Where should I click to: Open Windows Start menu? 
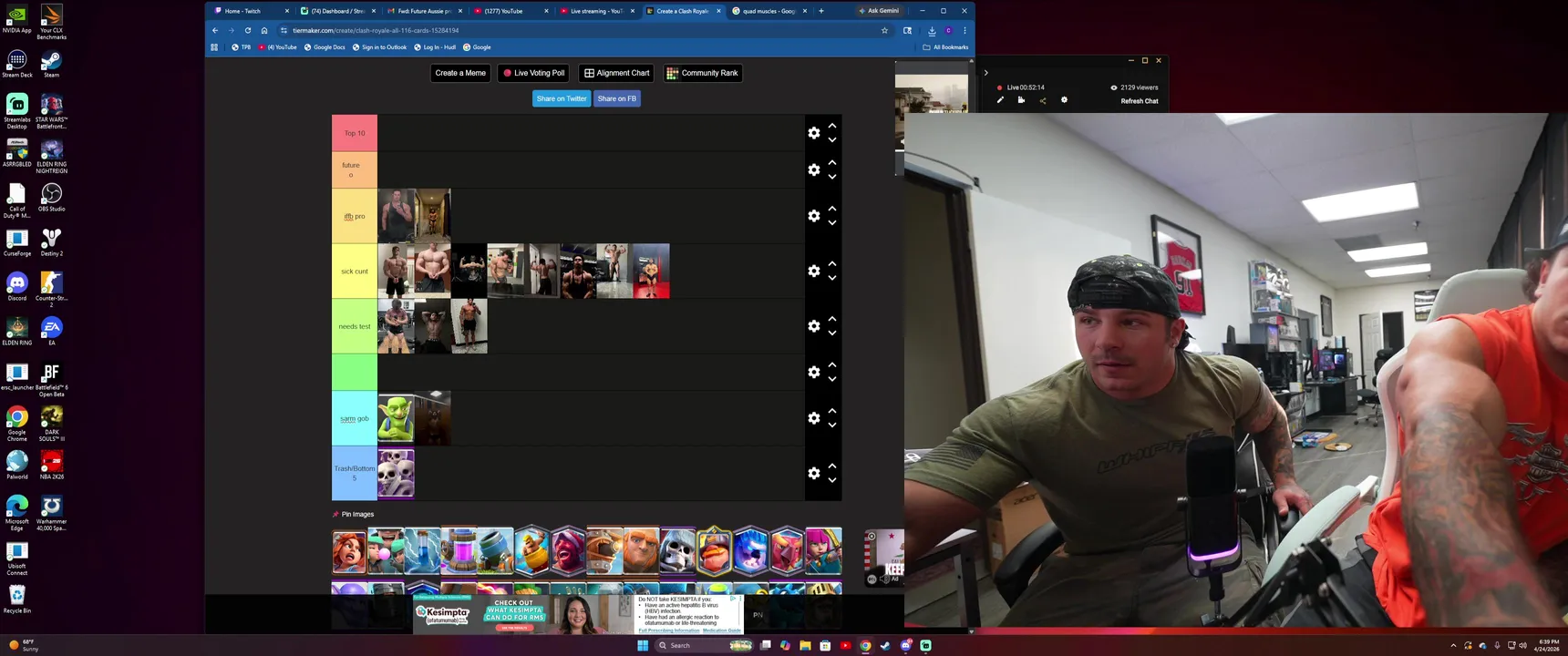tap(643, 645)
